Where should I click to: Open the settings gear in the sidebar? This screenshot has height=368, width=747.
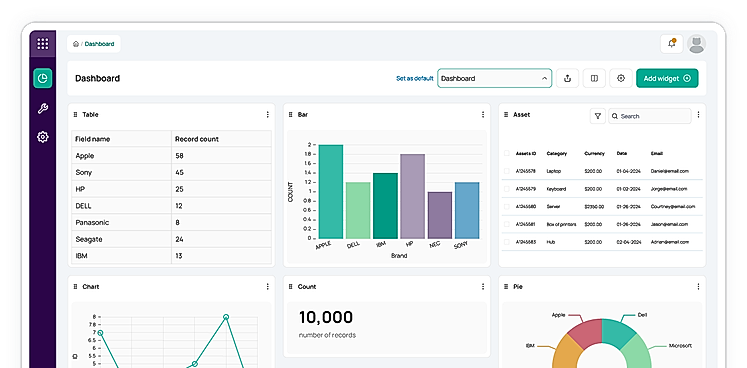pos(42,137)
